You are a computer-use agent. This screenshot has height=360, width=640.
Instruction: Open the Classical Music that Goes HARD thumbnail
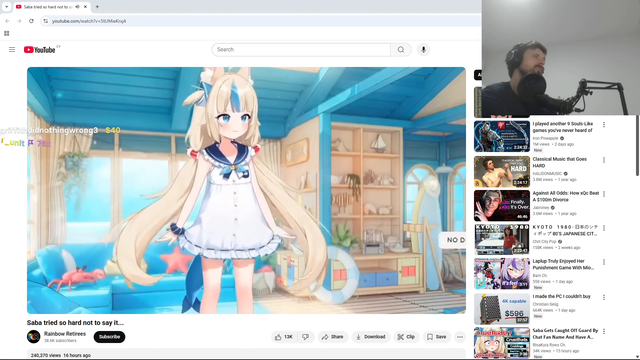click(502, 171)
